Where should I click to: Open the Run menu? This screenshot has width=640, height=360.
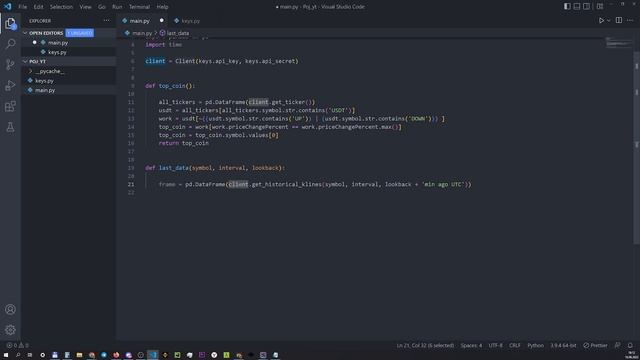pos(117,7)
